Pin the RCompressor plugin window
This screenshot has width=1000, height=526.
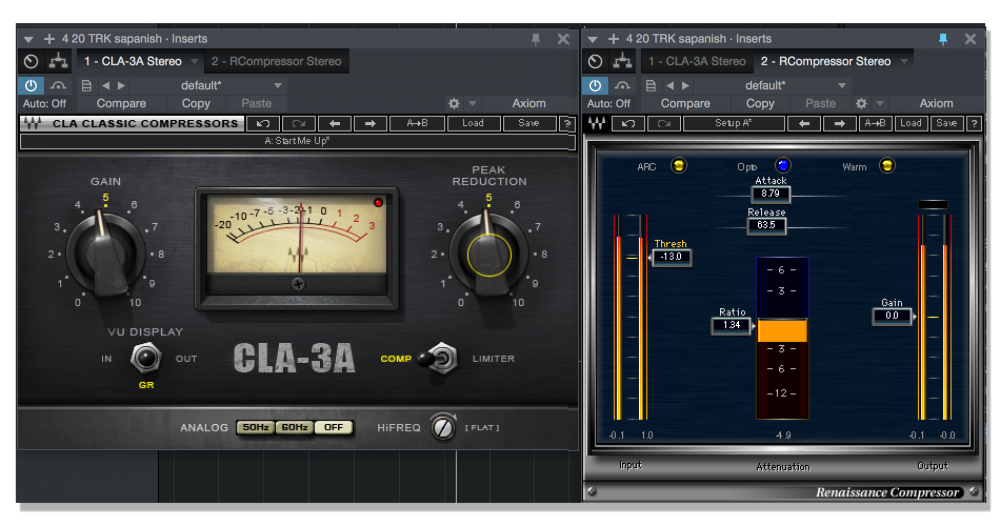943,39
